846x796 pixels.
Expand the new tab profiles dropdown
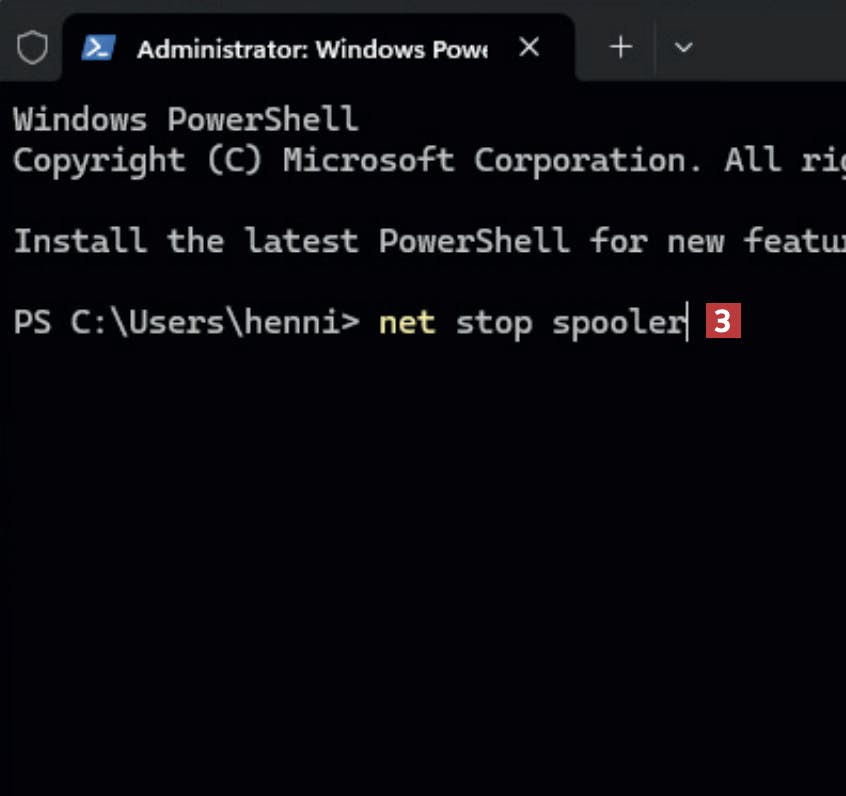tap(684, 47)
